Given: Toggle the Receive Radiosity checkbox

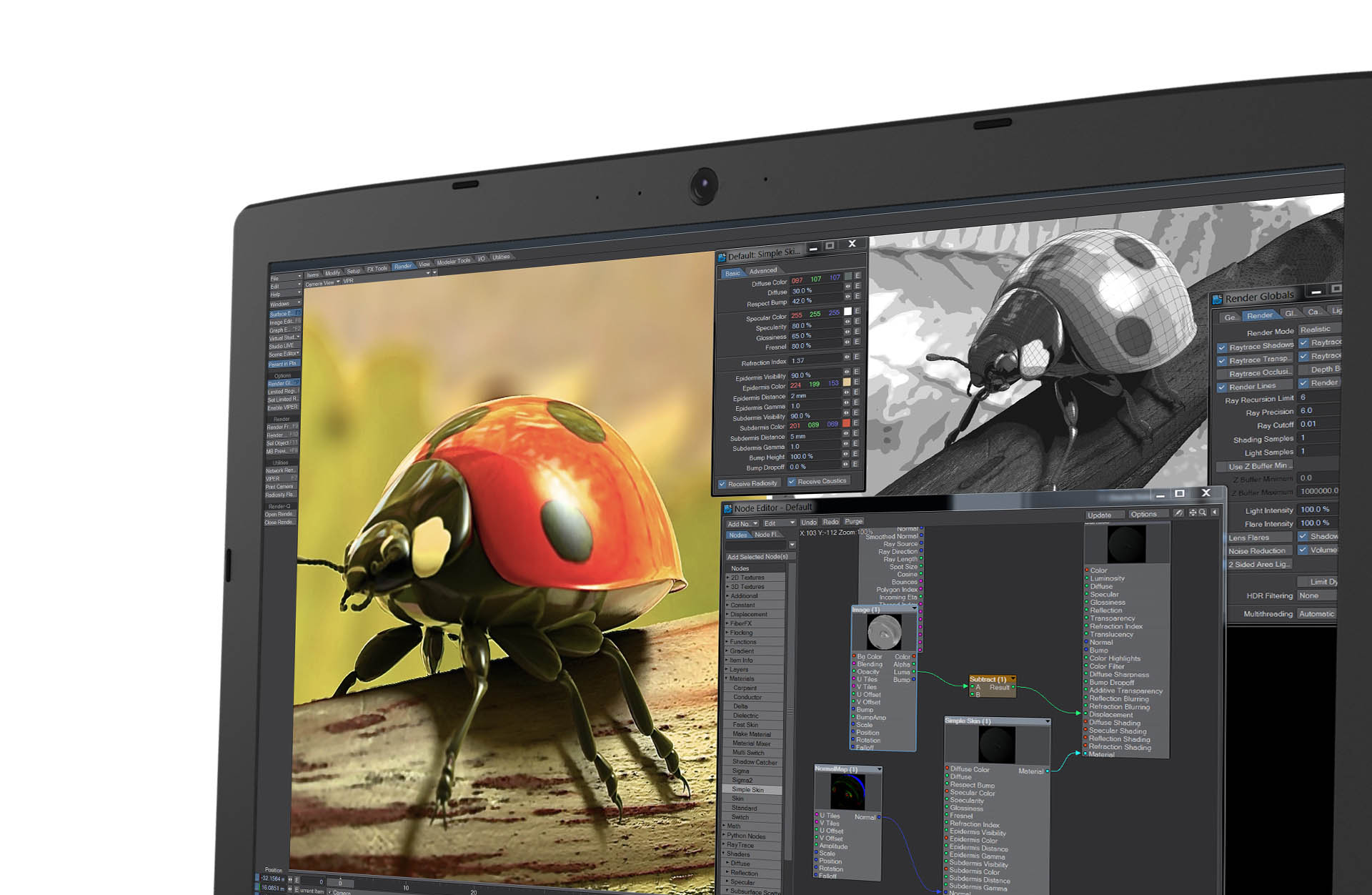Looking at the screenshot, I should [722, 484].
